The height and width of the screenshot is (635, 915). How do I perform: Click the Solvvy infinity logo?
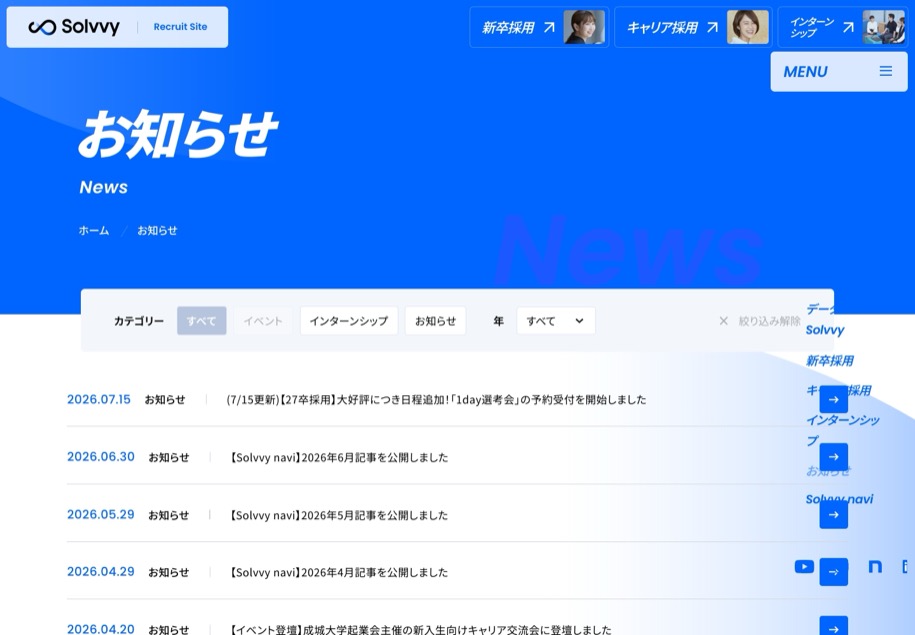click(x=42, y=27)
